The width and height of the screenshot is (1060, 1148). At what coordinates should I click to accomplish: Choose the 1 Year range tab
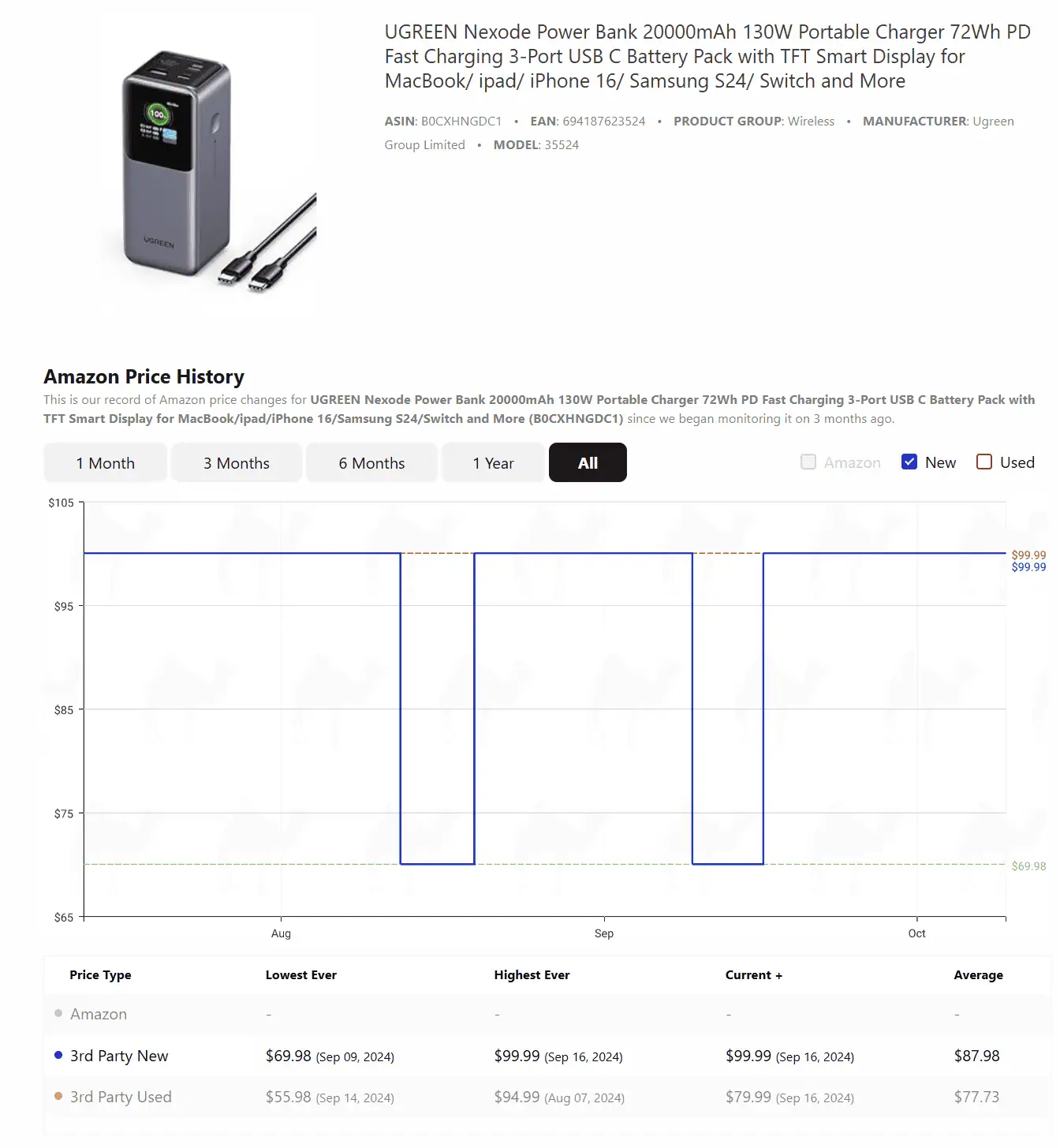click(x=493, y=463)
